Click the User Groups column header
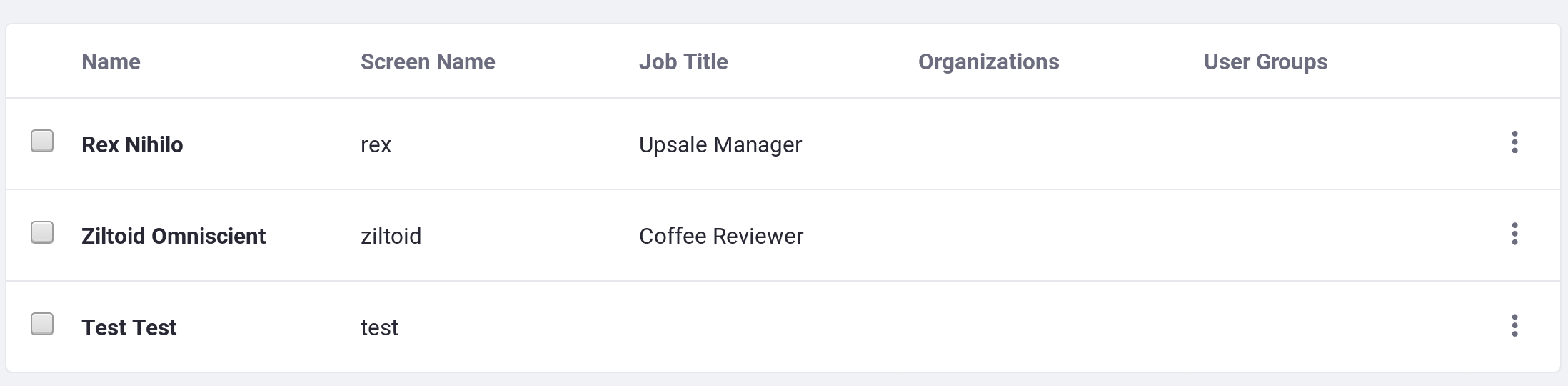Screen dimensions: 1568x386 point(1265,62)
